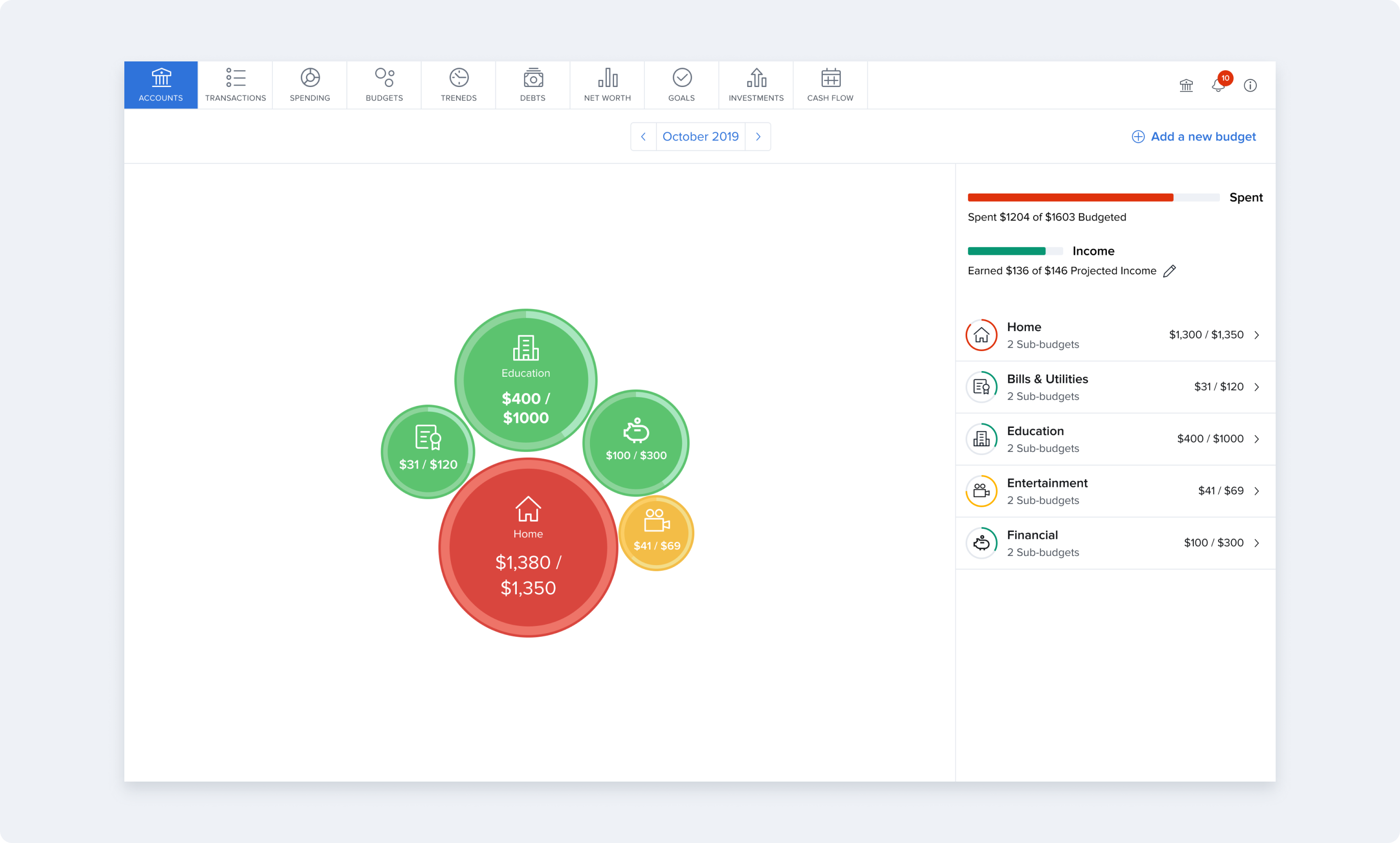Go to the Goals tab

click(x=681, y=84)
